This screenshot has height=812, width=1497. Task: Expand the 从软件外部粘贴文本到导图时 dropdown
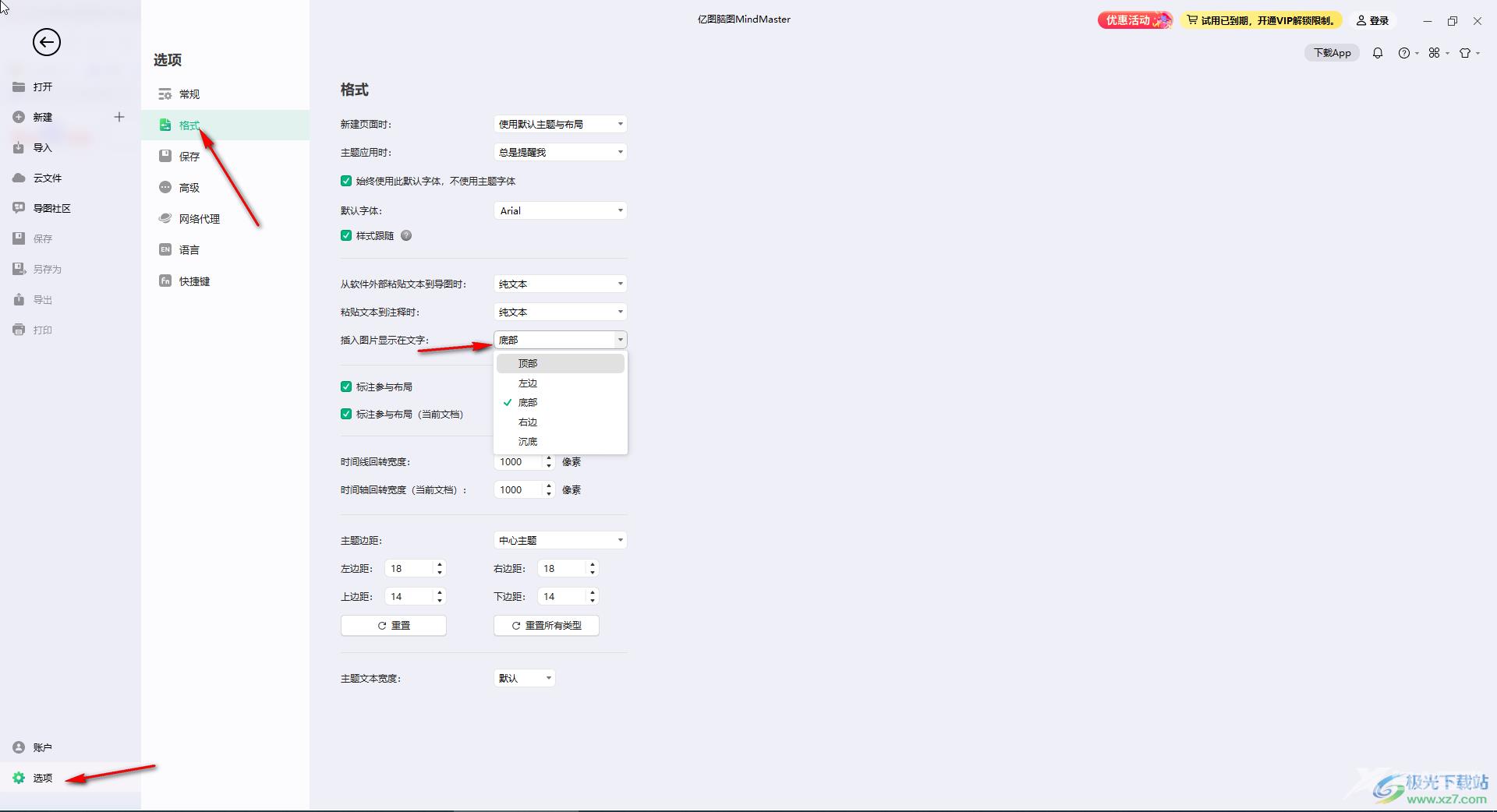[561, 284]
